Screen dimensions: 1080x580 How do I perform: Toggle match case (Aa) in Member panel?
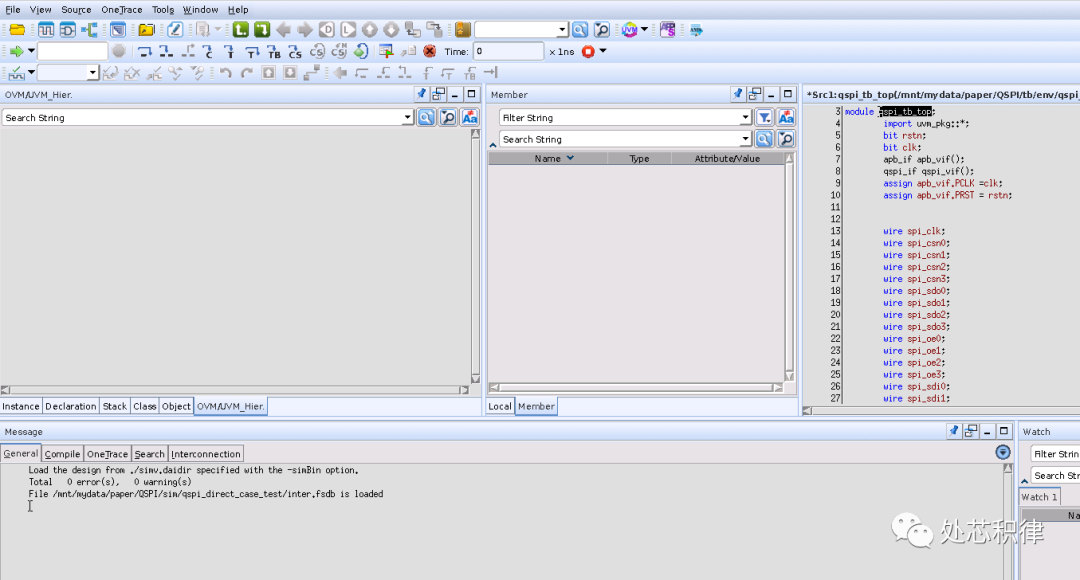(786, 117)
